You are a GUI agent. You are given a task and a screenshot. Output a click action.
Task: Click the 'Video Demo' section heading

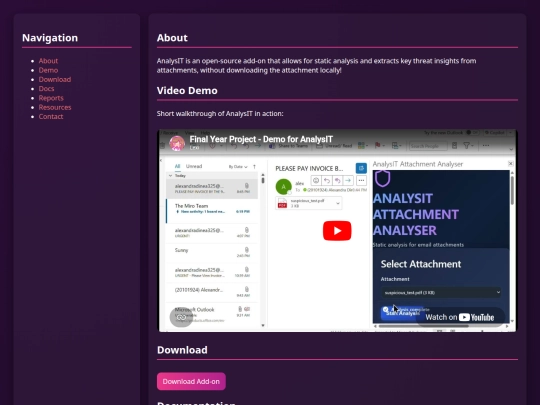pyautogui.click(x=187, y=91)
